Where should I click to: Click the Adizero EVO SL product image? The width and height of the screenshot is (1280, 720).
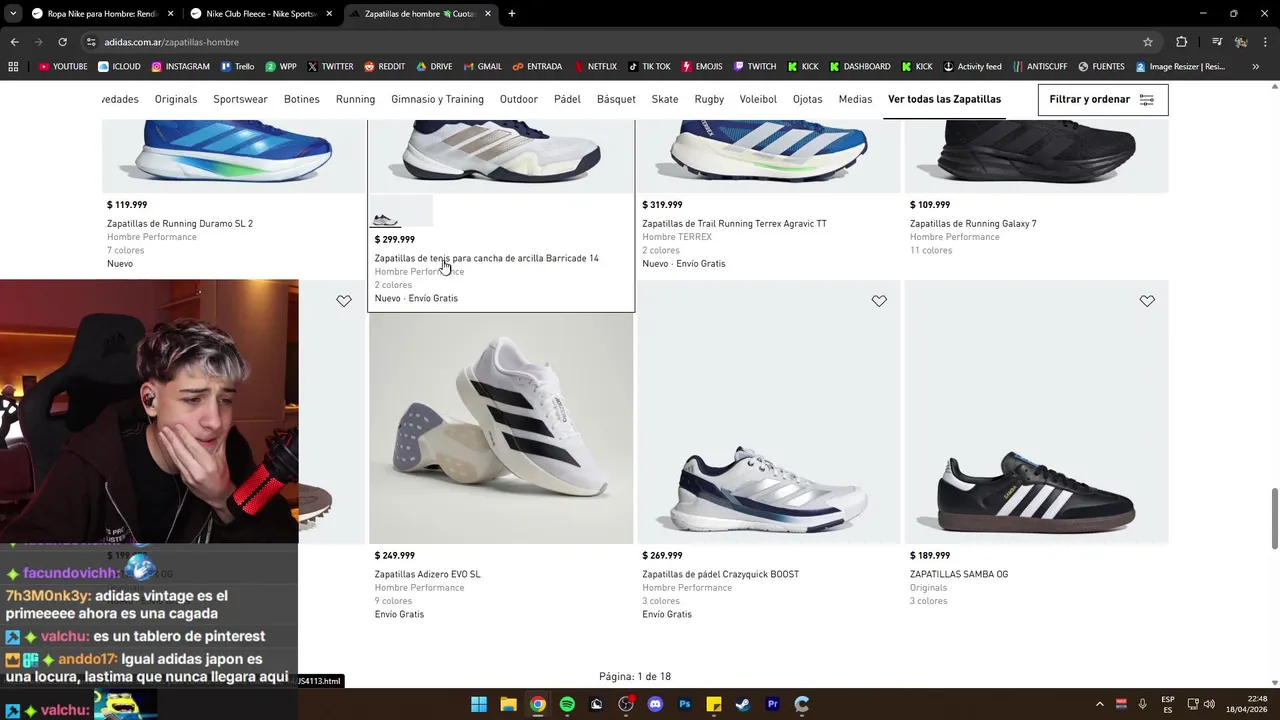click(x=501, y=428)
